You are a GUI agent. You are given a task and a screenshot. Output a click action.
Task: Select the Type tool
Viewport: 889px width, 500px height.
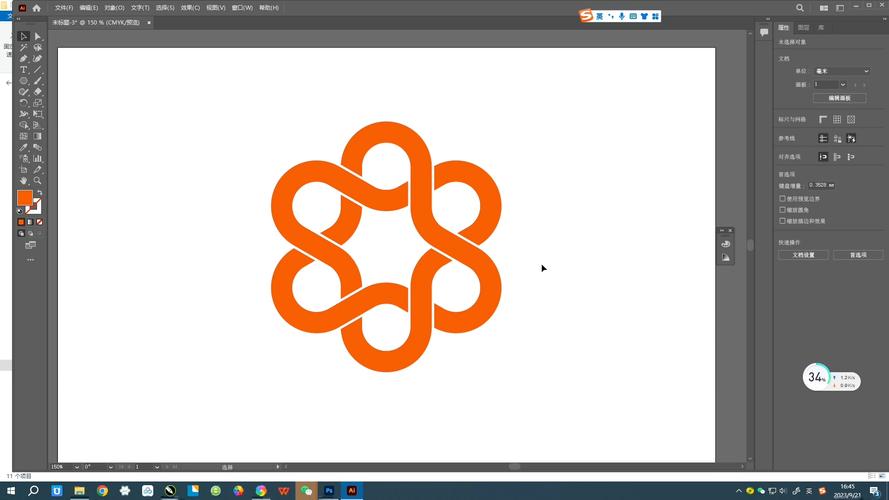pyautogui.click(x=23, y=70)
